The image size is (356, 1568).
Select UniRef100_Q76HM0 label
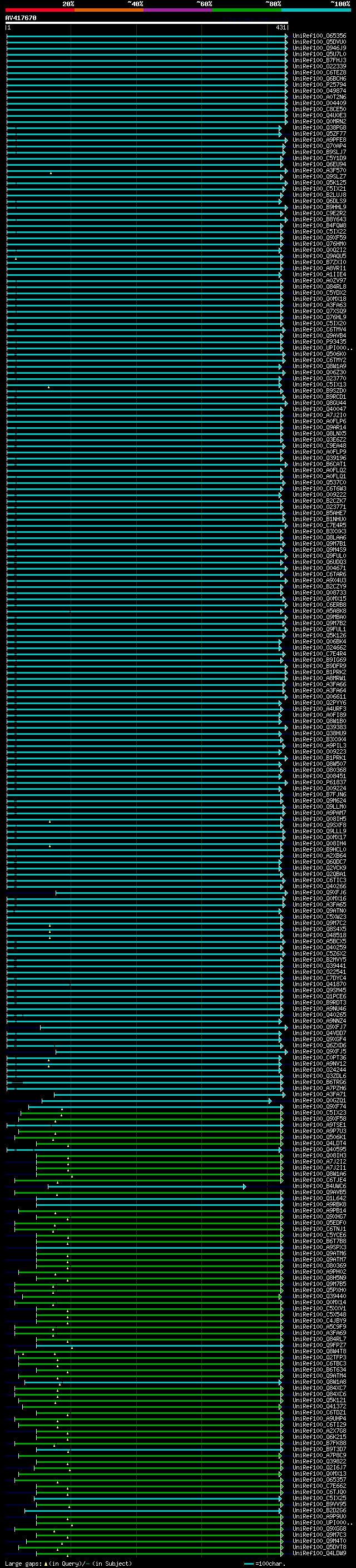319,244
